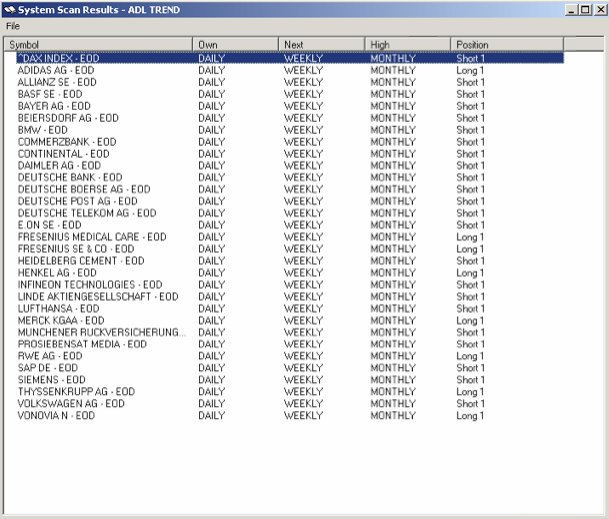
Task: Click Long 1 position for MERCK KGAA
Action: click(x=470, y=320)
